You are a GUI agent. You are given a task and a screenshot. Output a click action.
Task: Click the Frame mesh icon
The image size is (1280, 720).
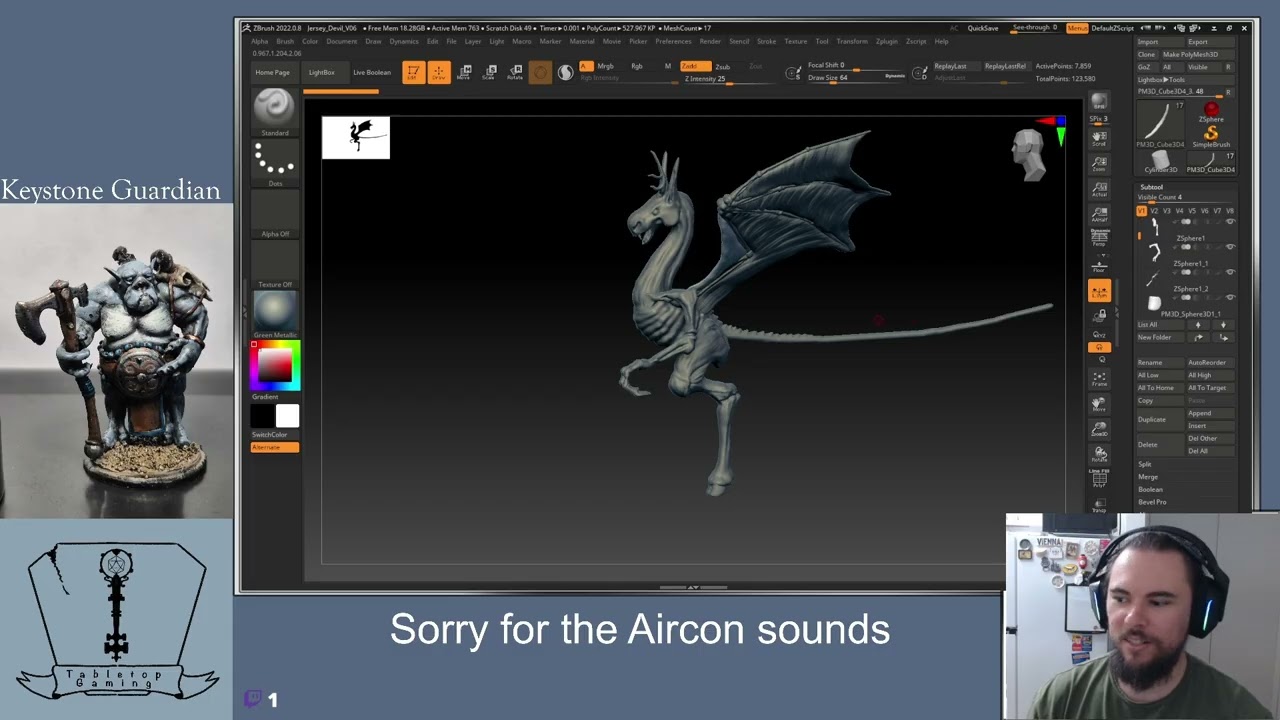(x=1099, y=379)
